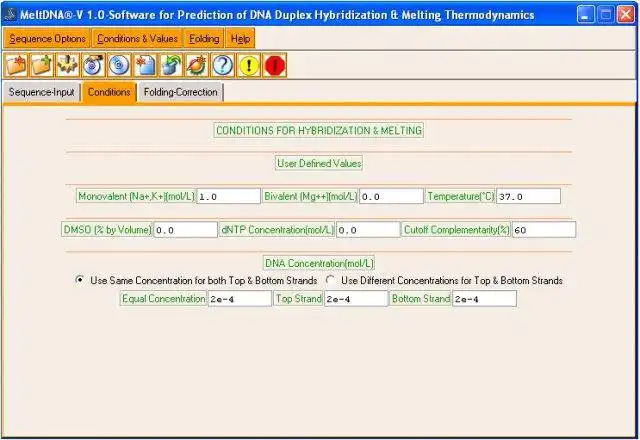Open help with the question mark icon
The width and height of the screenshot is (640, 440).
point(223,65)
